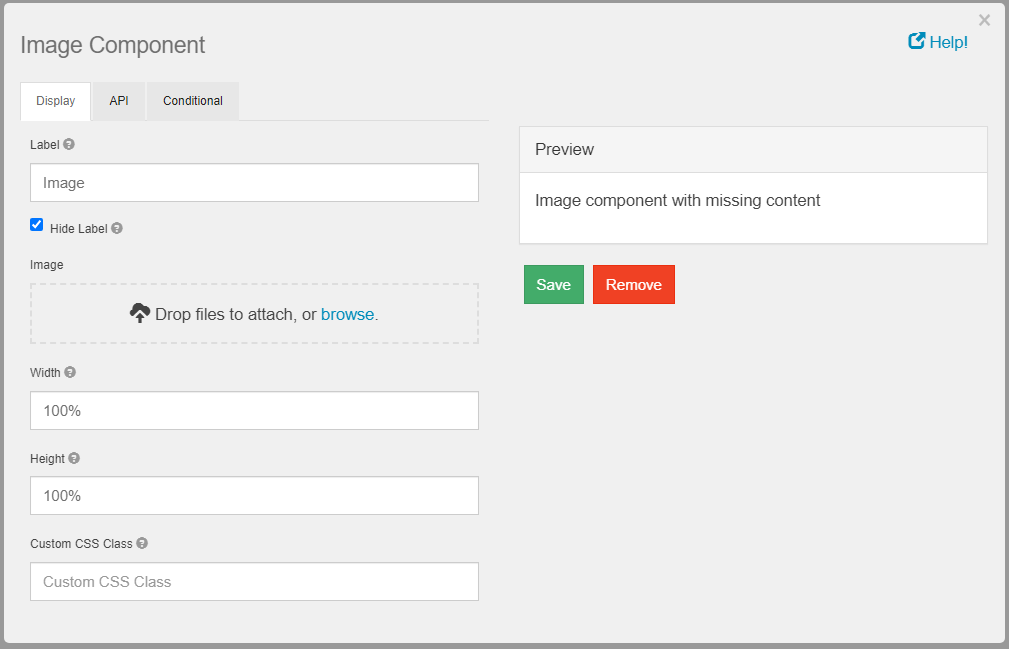Screen dimensions: 1009x649
Task: Click the external link icon beside Help
Action: (x=916, y=41)
